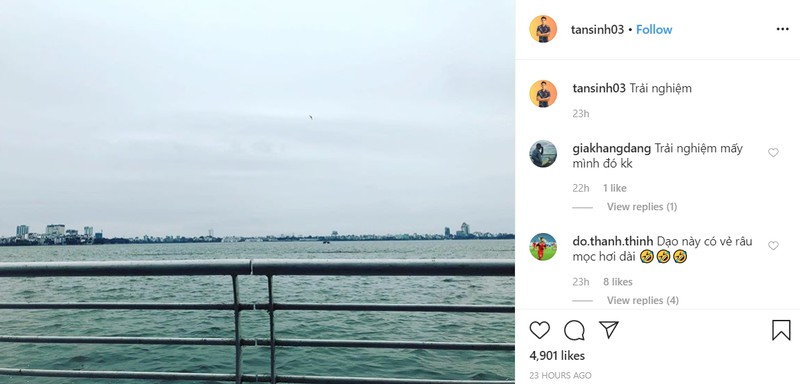
Task: View 8 likes on do.thanh.thinh's comment
Action: click(x=618, y=281)
